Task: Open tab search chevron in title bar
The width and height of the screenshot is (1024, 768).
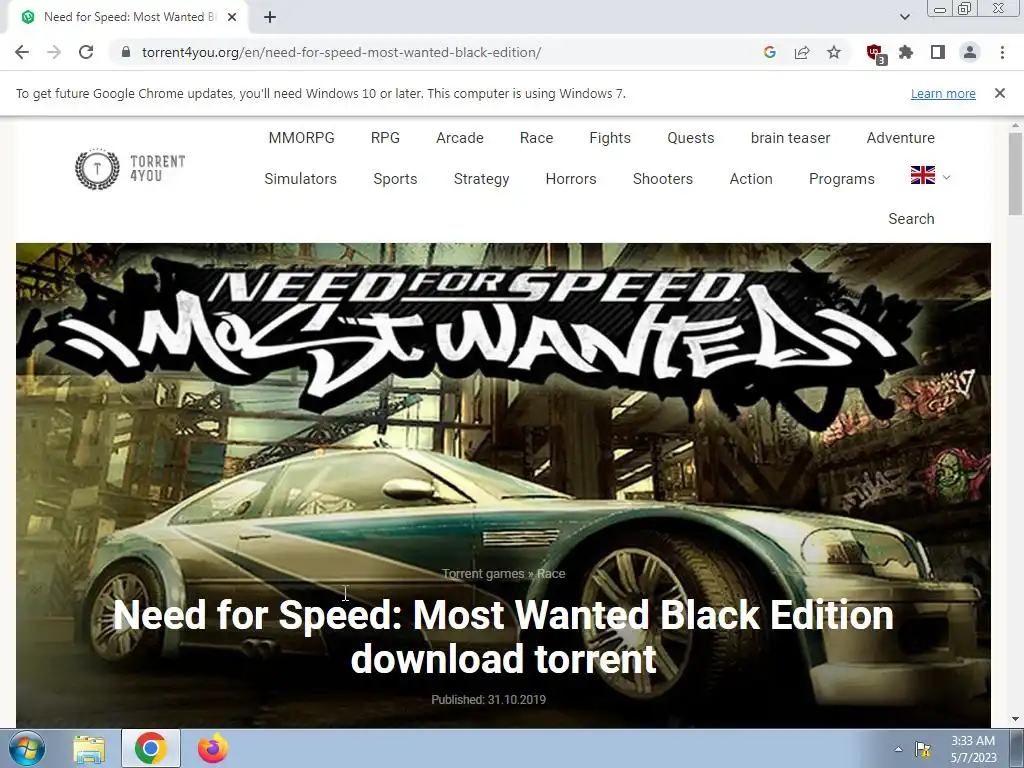Action: 904,17
